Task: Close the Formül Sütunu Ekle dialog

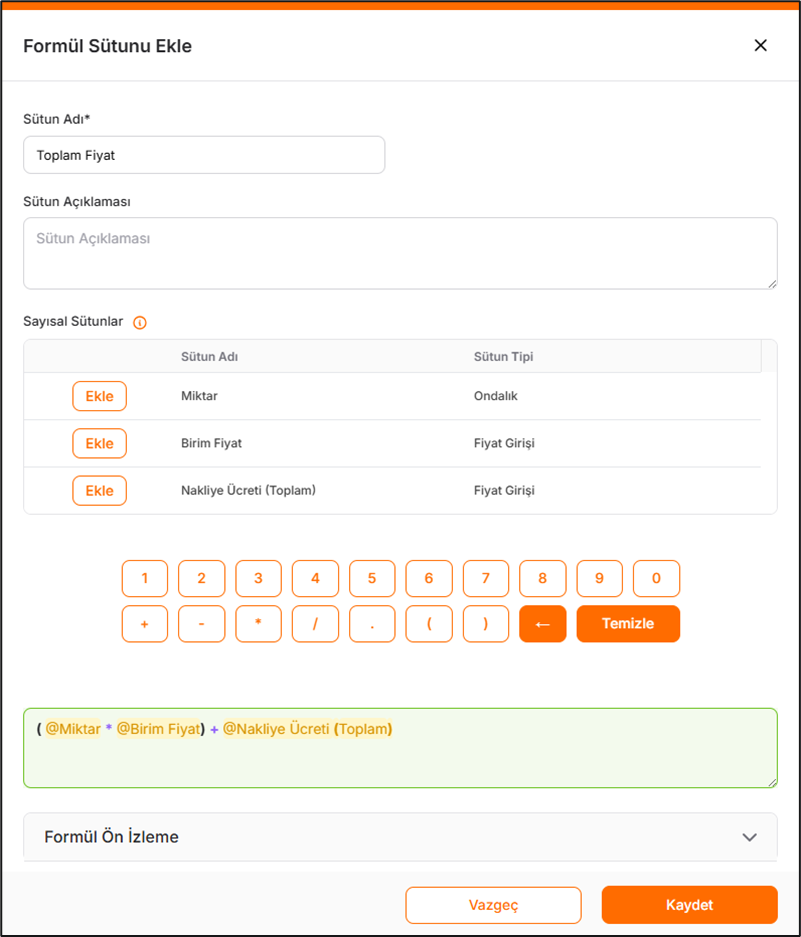Action: tap(760, 45)
